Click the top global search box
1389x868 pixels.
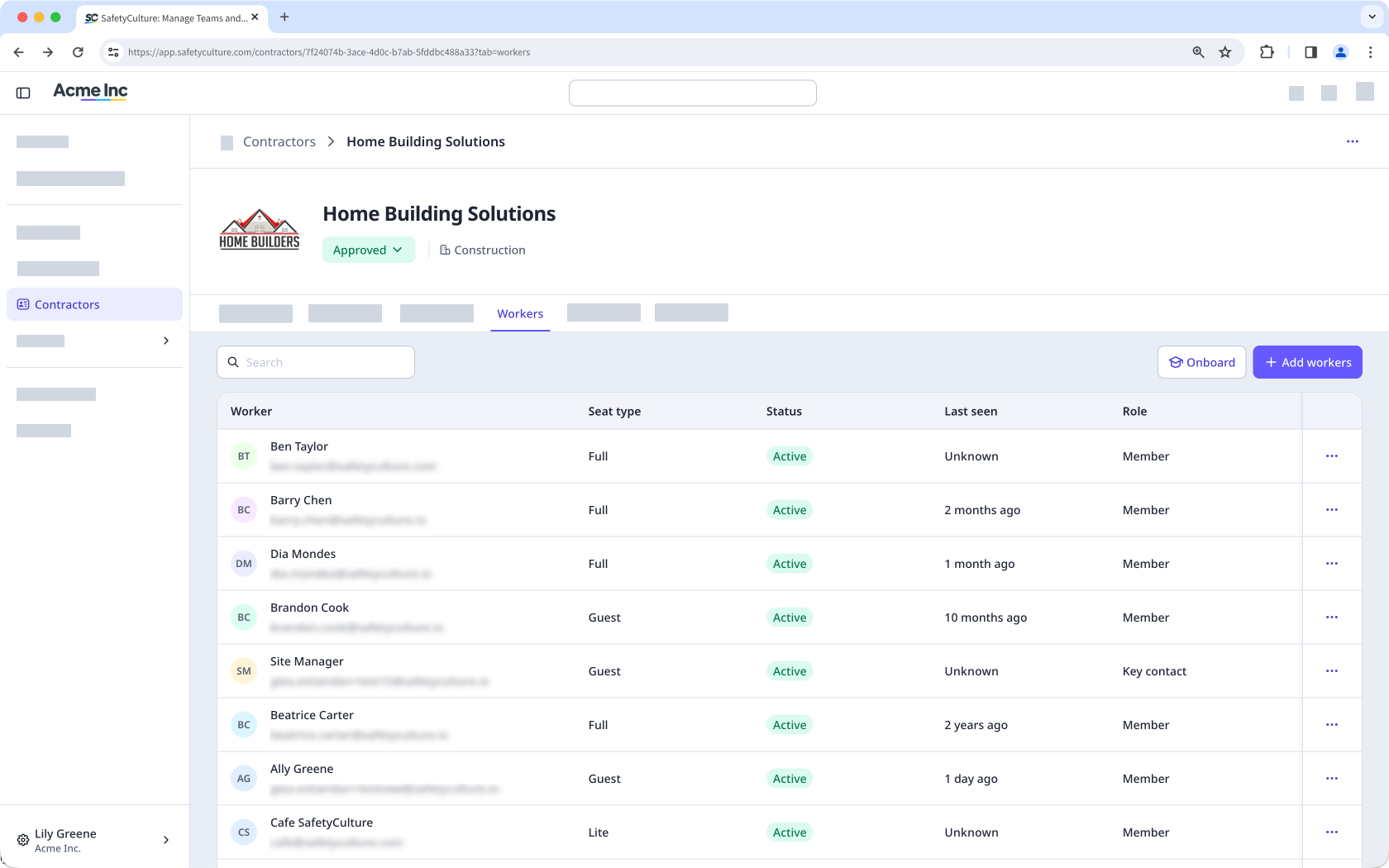(x=693, y=93)
